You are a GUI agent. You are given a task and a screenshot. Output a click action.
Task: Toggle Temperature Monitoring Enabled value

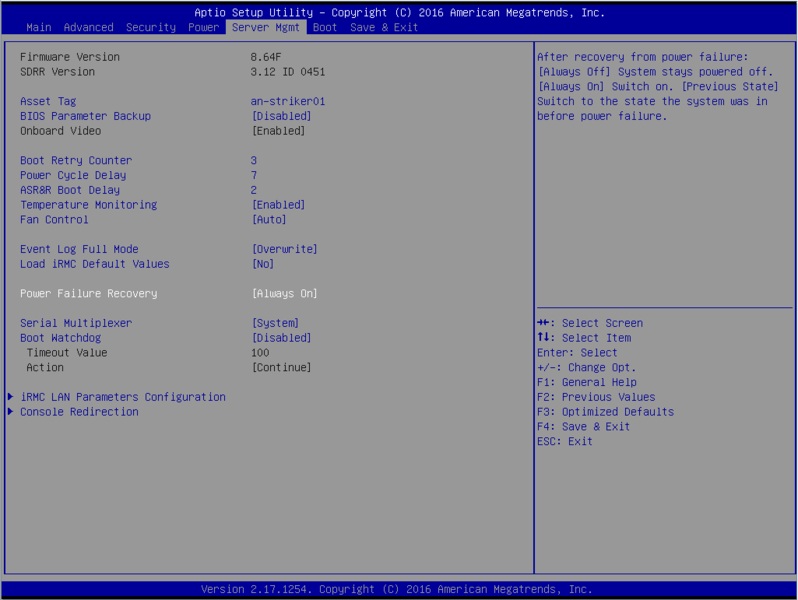(278, 205)
